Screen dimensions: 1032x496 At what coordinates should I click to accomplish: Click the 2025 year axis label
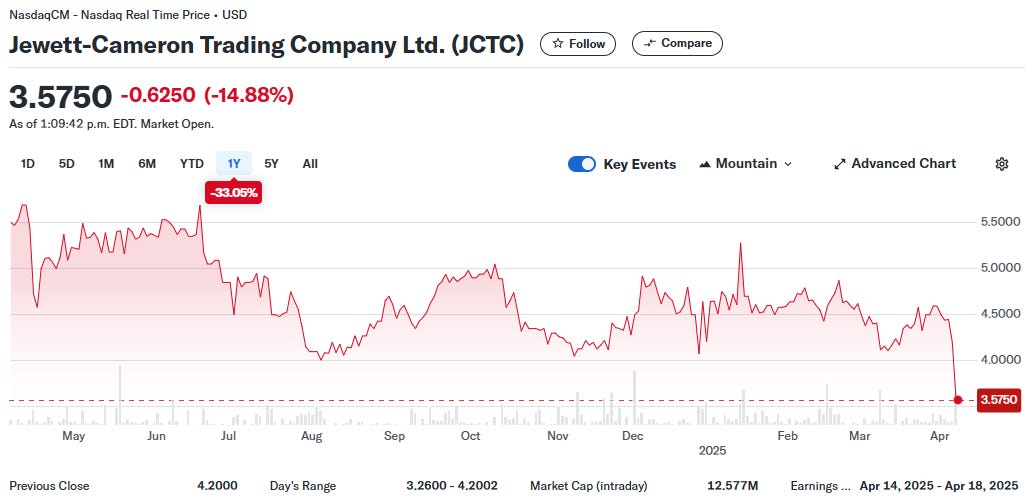tap(712, 451)
